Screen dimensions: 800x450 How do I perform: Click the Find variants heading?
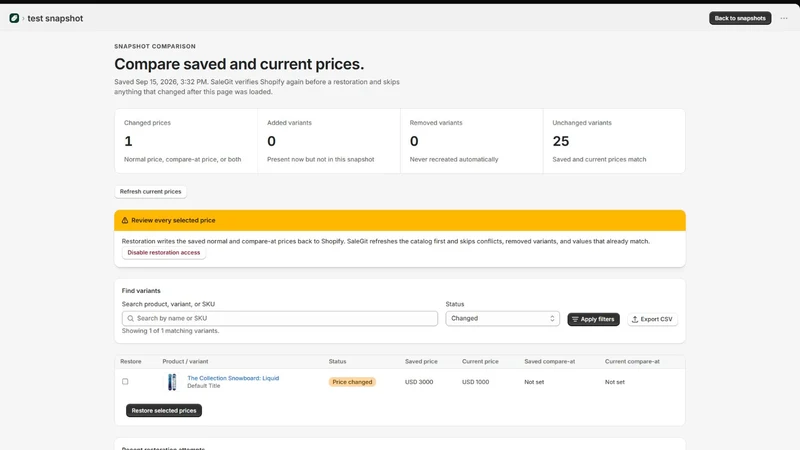141,291
